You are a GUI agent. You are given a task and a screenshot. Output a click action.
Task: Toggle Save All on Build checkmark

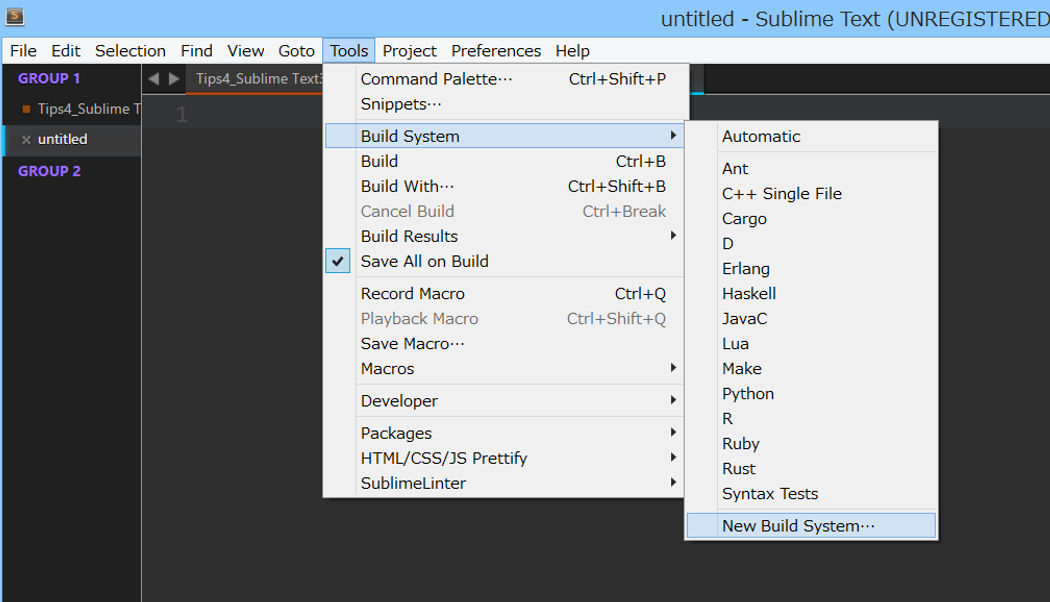click(x=338, y=261)
